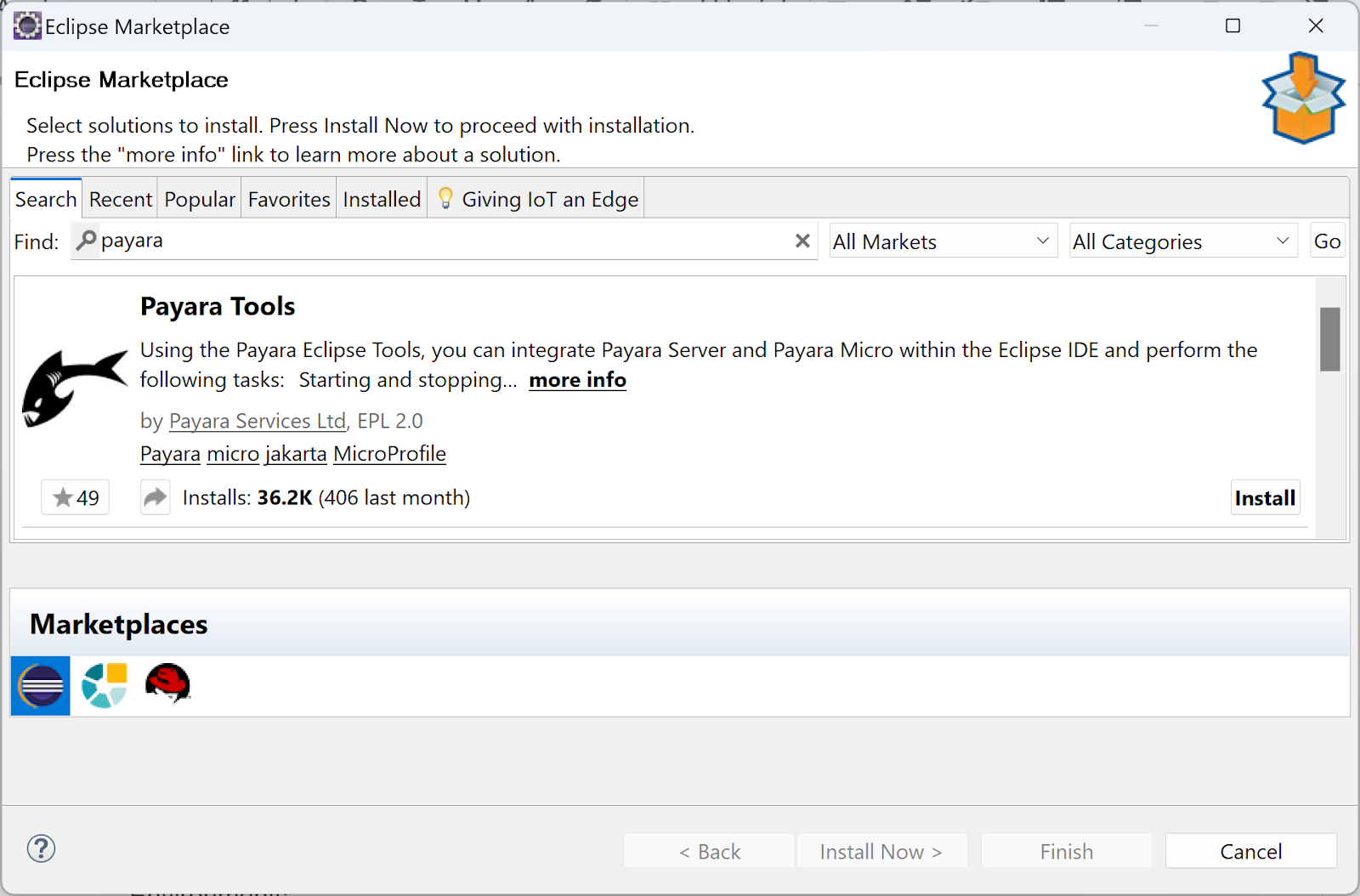Click the Back button
Image resolution: width=1360 pixels, height=896 pixels.
coord(709,851)
